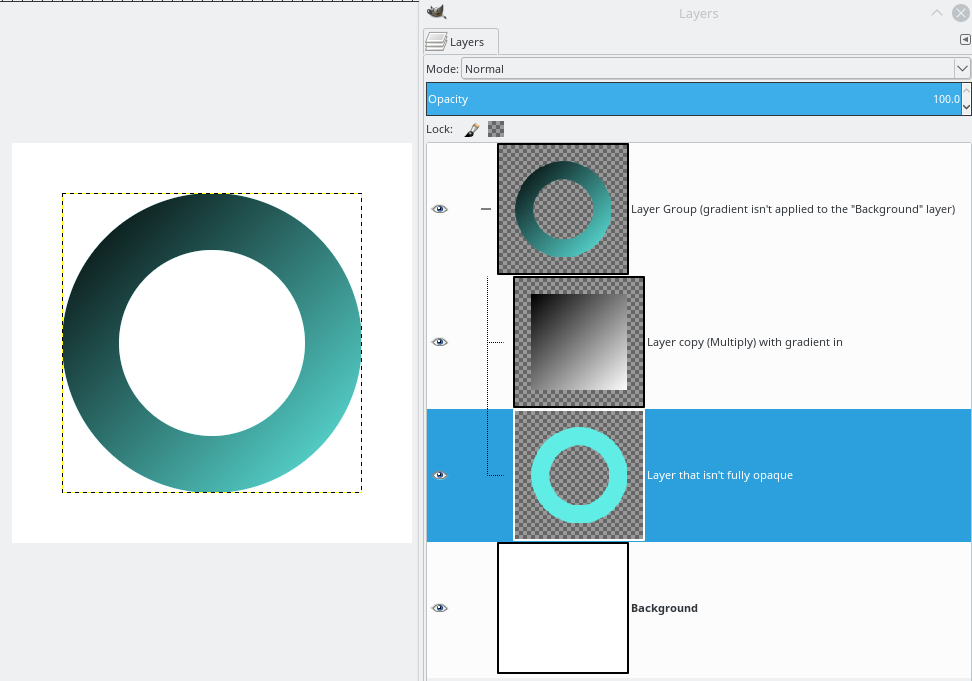Hide the Multiply gradient layer eye icon
Viewport: 972px width, 681px height.
pos(439,342)
